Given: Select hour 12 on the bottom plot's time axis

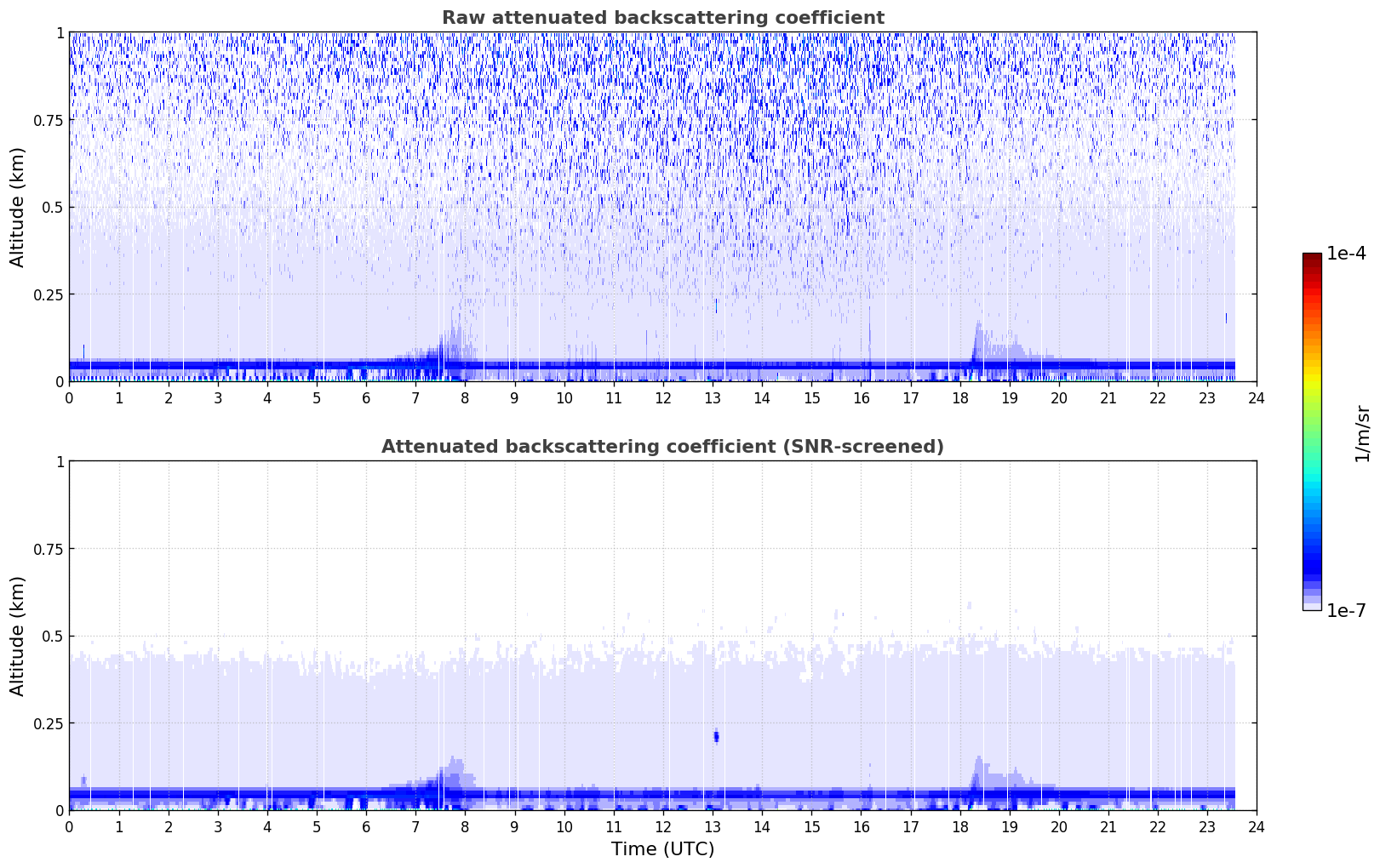Looking at the screenshot, I should [x=662, y=826].
